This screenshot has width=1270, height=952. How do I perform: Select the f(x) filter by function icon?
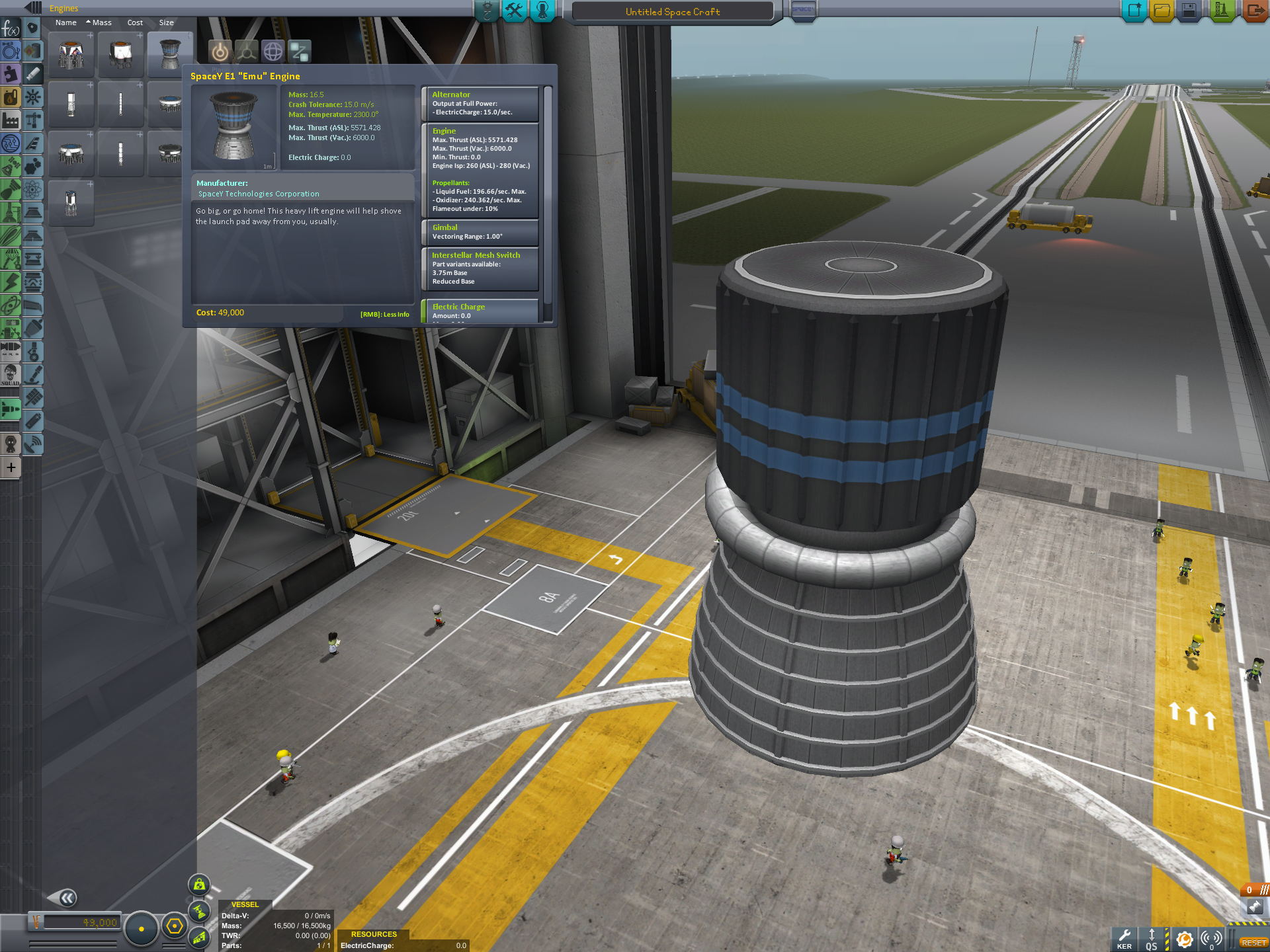[11, 28]
